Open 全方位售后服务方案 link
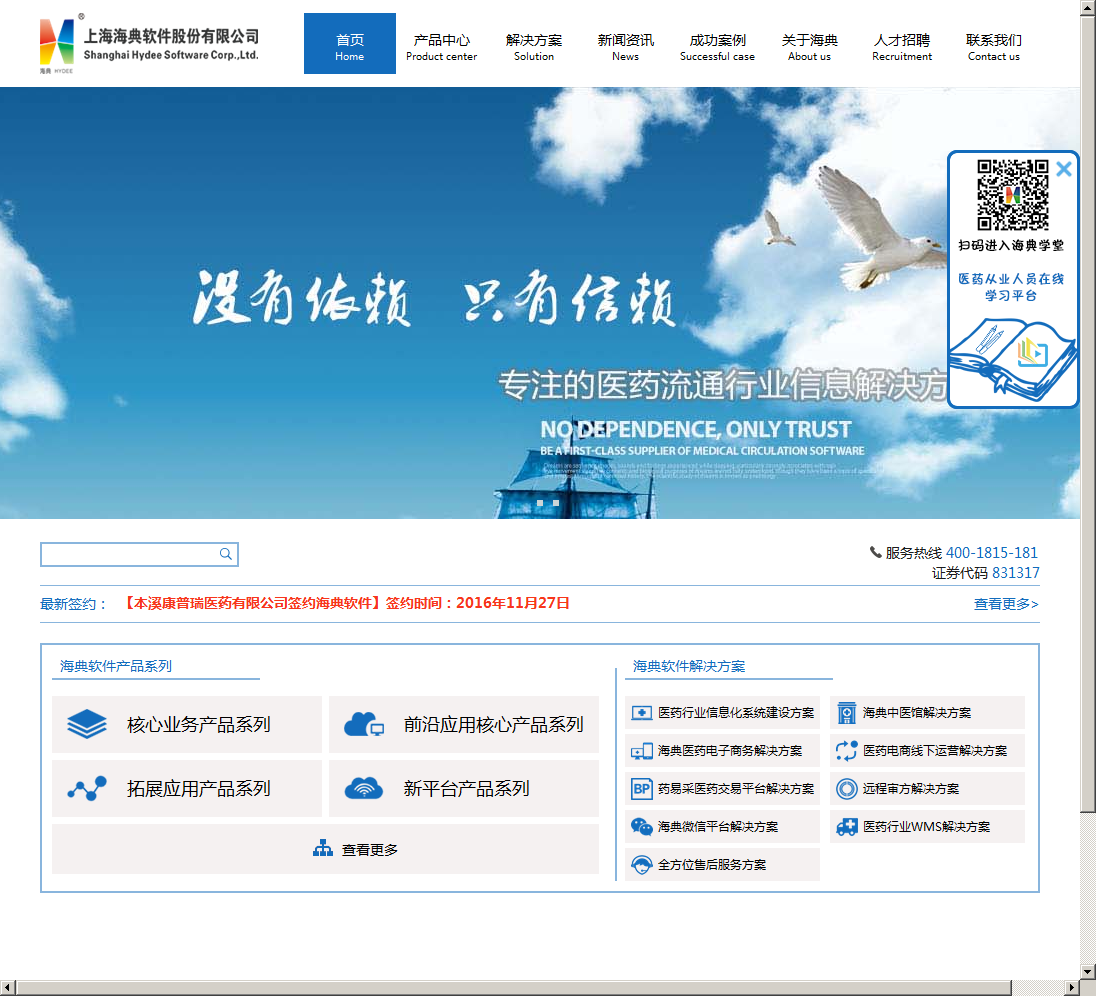This screenshot has height=996, width=1096. click(722, 865)
